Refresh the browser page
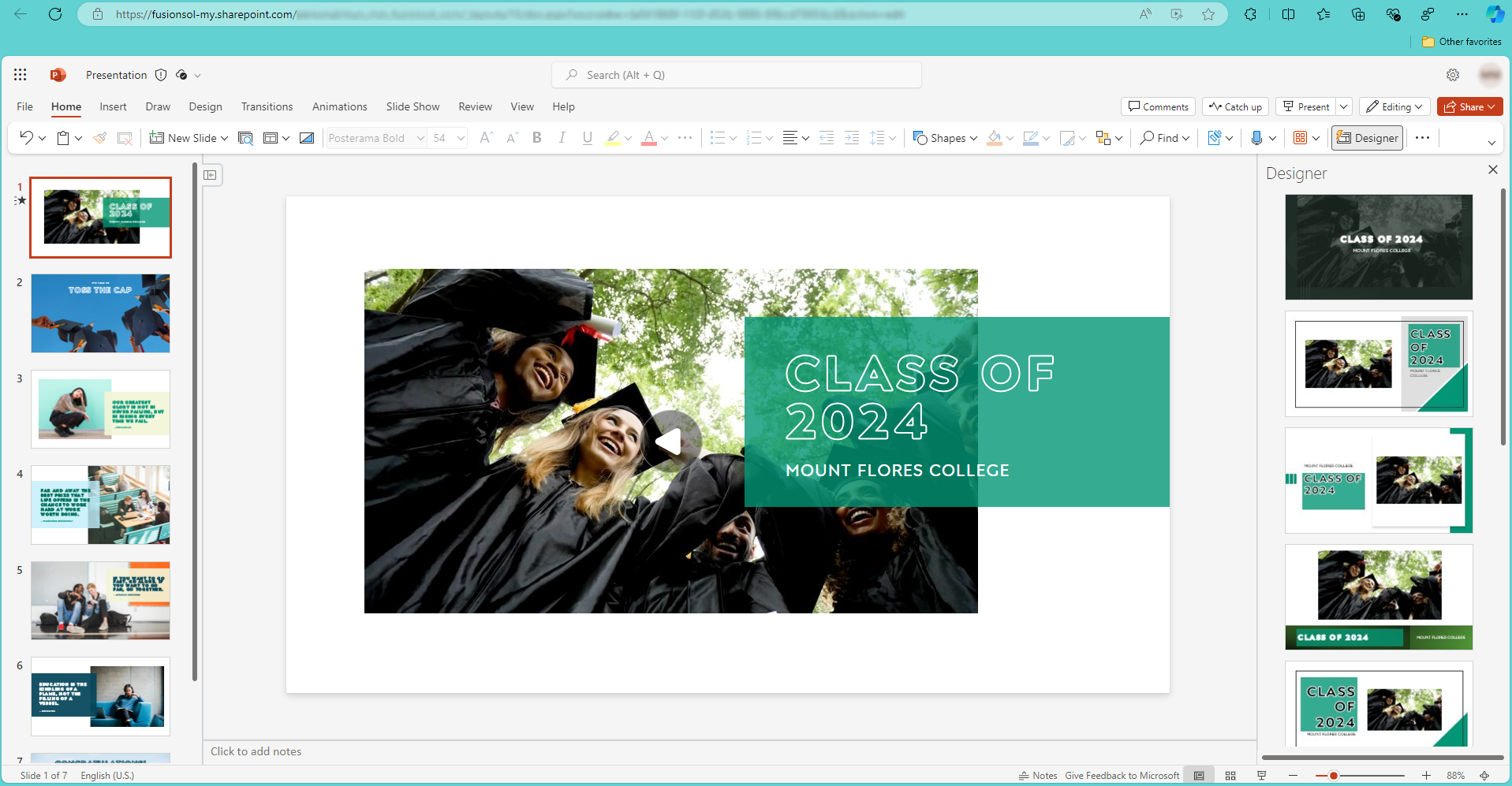The width and height of the screenshot is (1512, 786). (x=55, y=14)
